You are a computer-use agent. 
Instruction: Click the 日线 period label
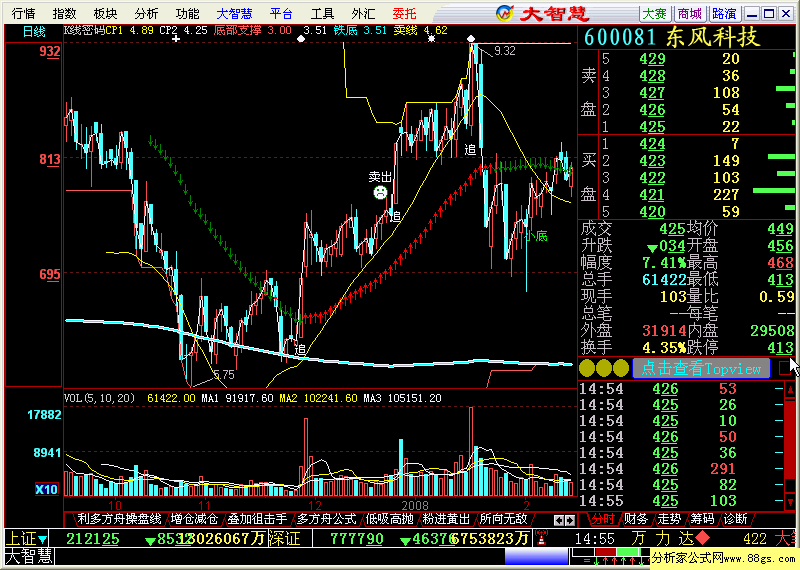(34, 32)
